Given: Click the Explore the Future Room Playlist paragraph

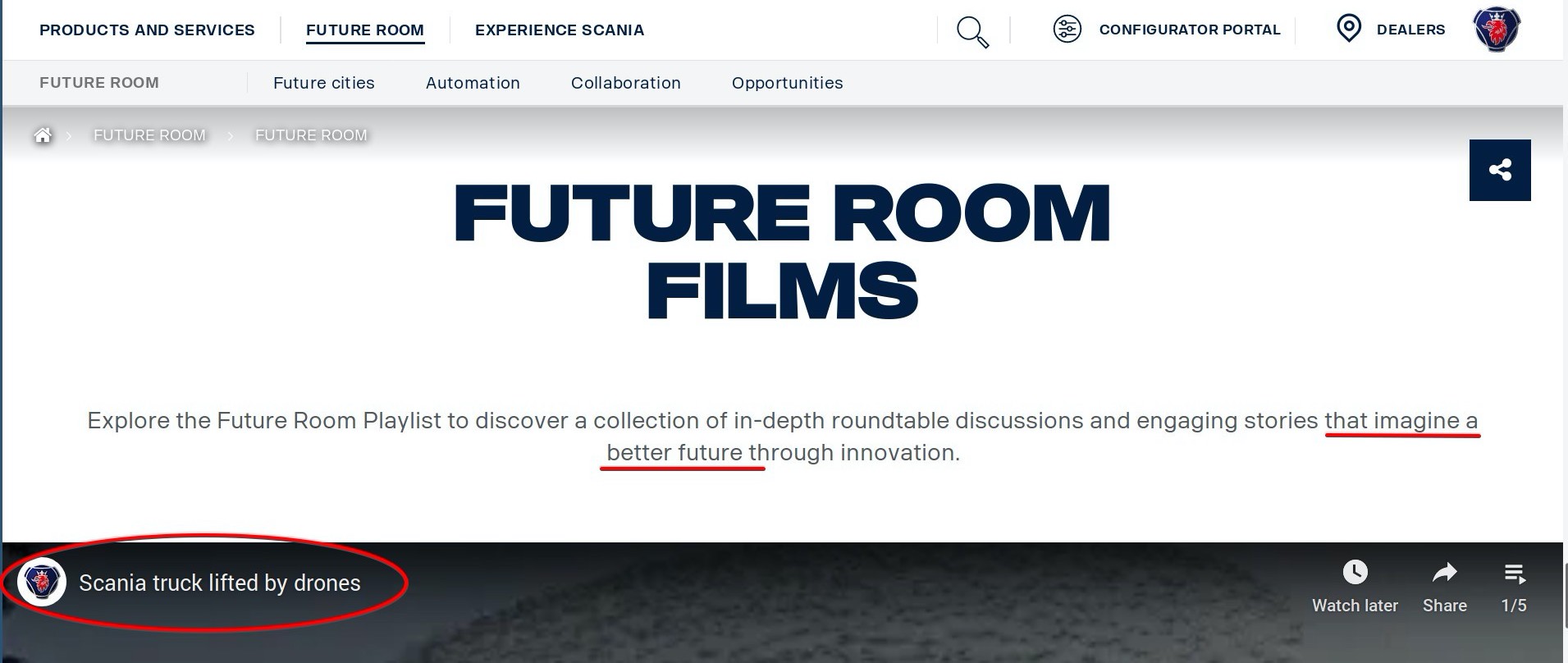Looking at the screenshot, I should click(783, 437).
